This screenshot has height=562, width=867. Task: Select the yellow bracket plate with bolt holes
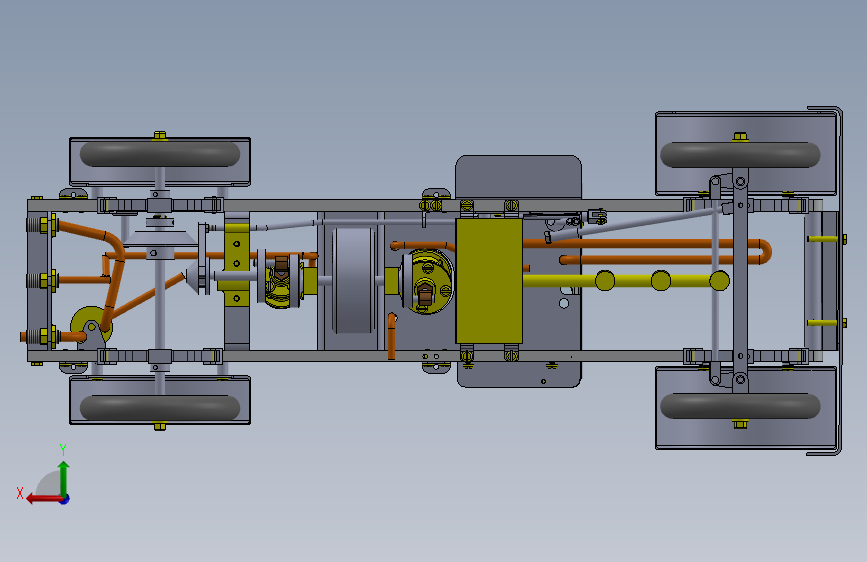(x=237, y=264)
